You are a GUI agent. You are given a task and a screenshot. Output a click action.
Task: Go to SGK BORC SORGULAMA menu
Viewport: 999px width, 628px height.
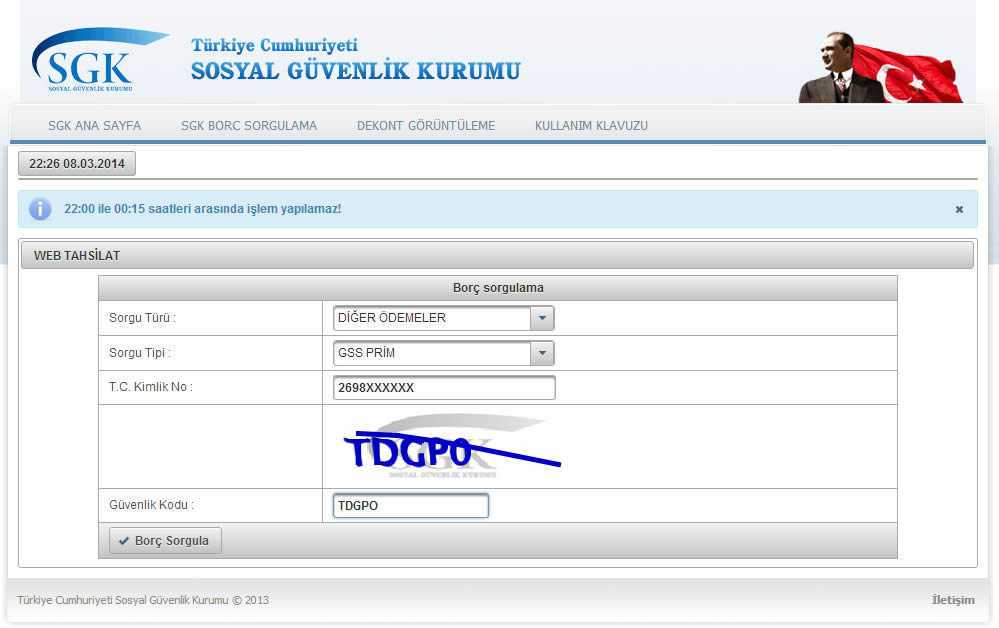(x=248, y=126)
